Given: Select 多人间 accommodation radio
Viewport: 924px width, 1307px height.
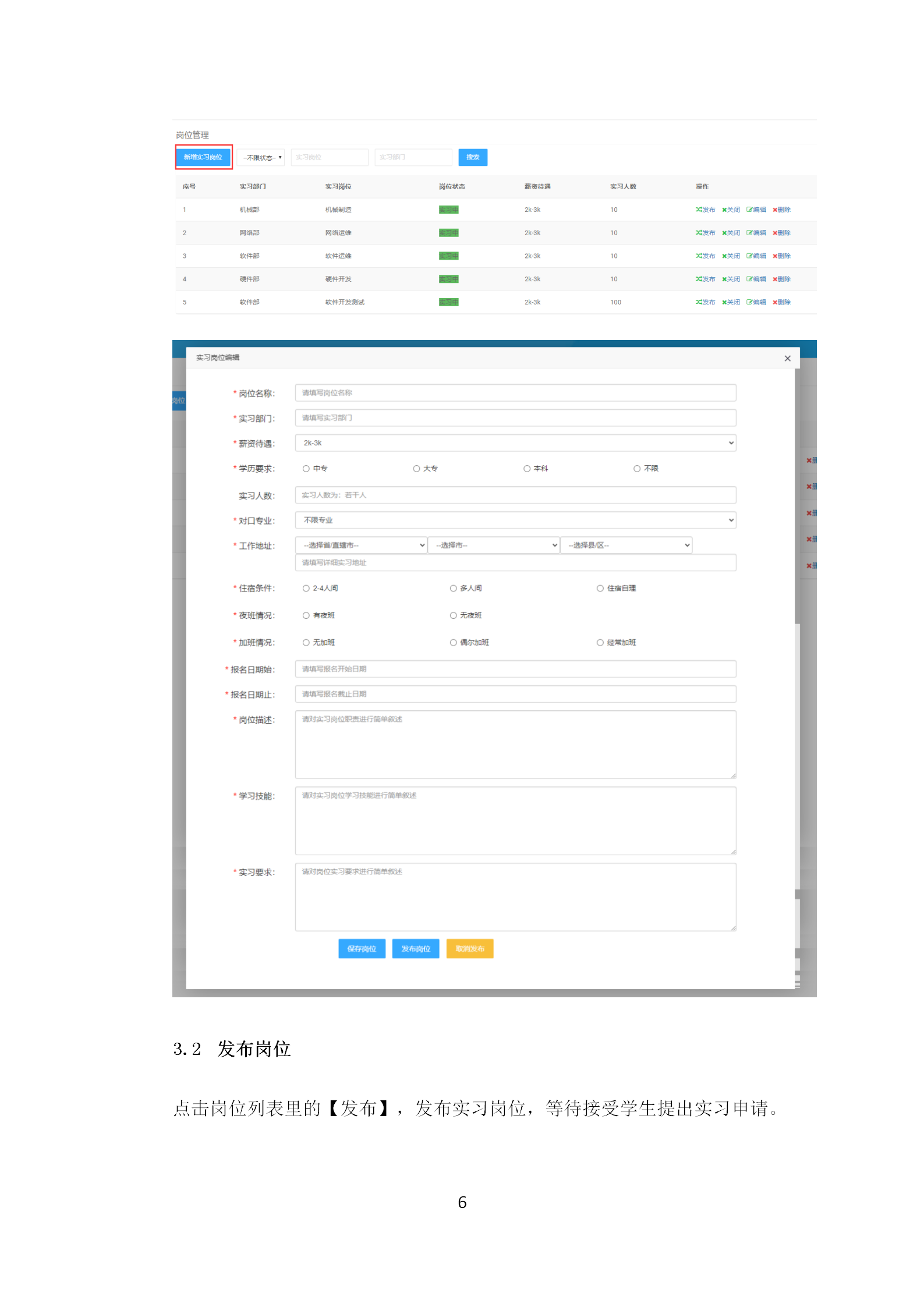Looking at the screenshot, I should pos(453,589).
